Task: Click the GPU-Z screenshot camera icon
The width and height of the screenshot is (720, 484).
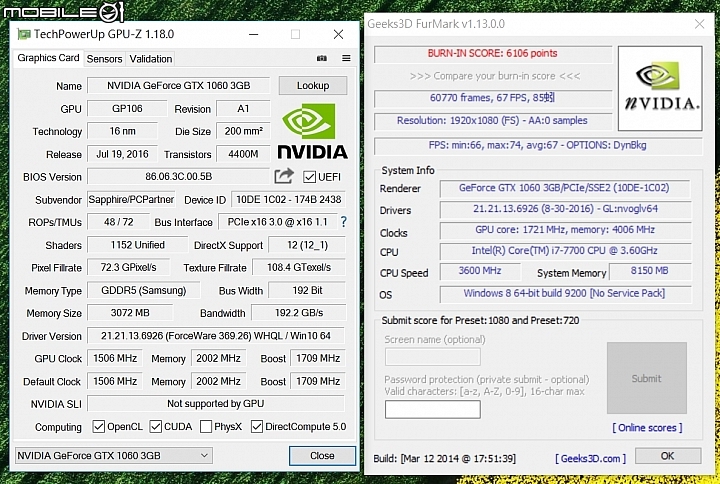Action: tap(322, 58)
